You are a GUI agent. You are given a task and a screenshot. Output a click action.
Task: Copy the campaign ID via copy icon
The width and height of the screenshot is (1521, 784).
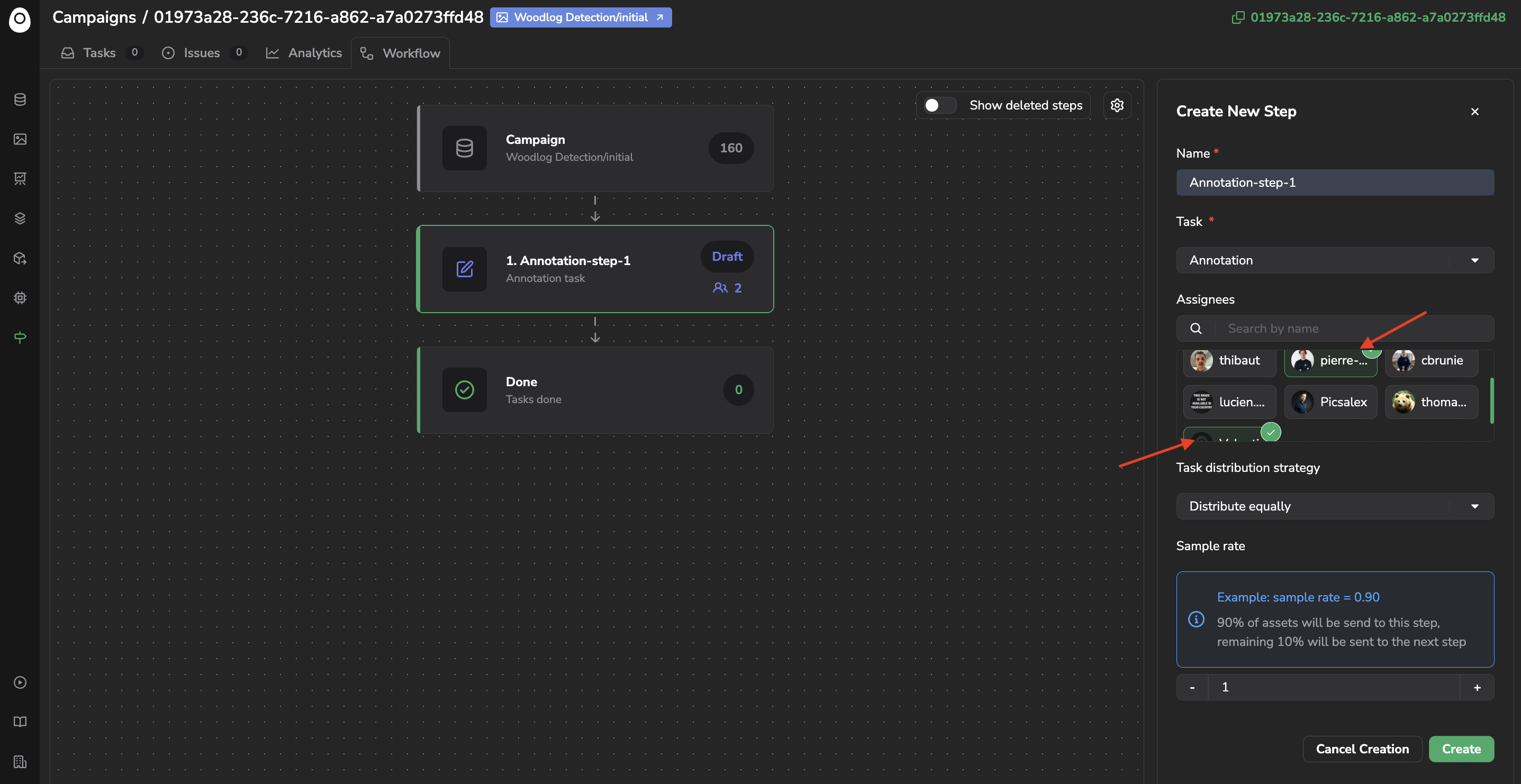tap(1238, 17)
